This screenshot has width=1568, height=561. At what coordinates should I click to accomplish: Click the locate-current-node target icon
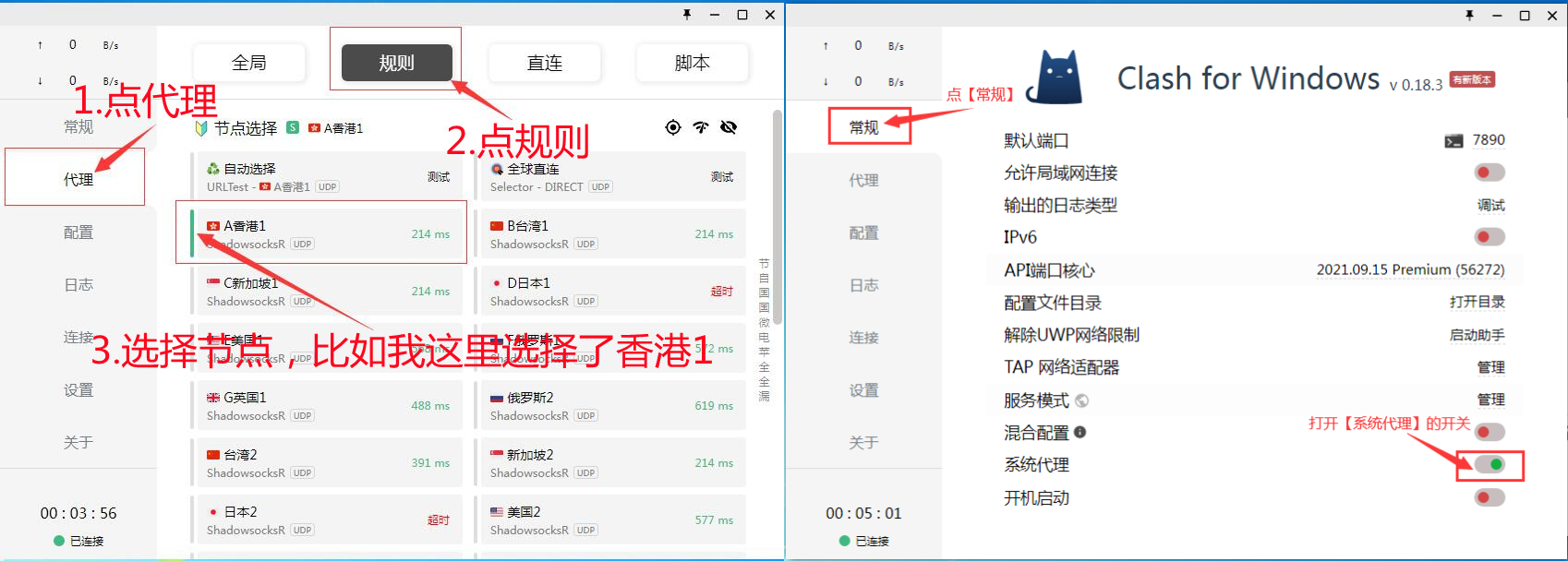[673, 127]
